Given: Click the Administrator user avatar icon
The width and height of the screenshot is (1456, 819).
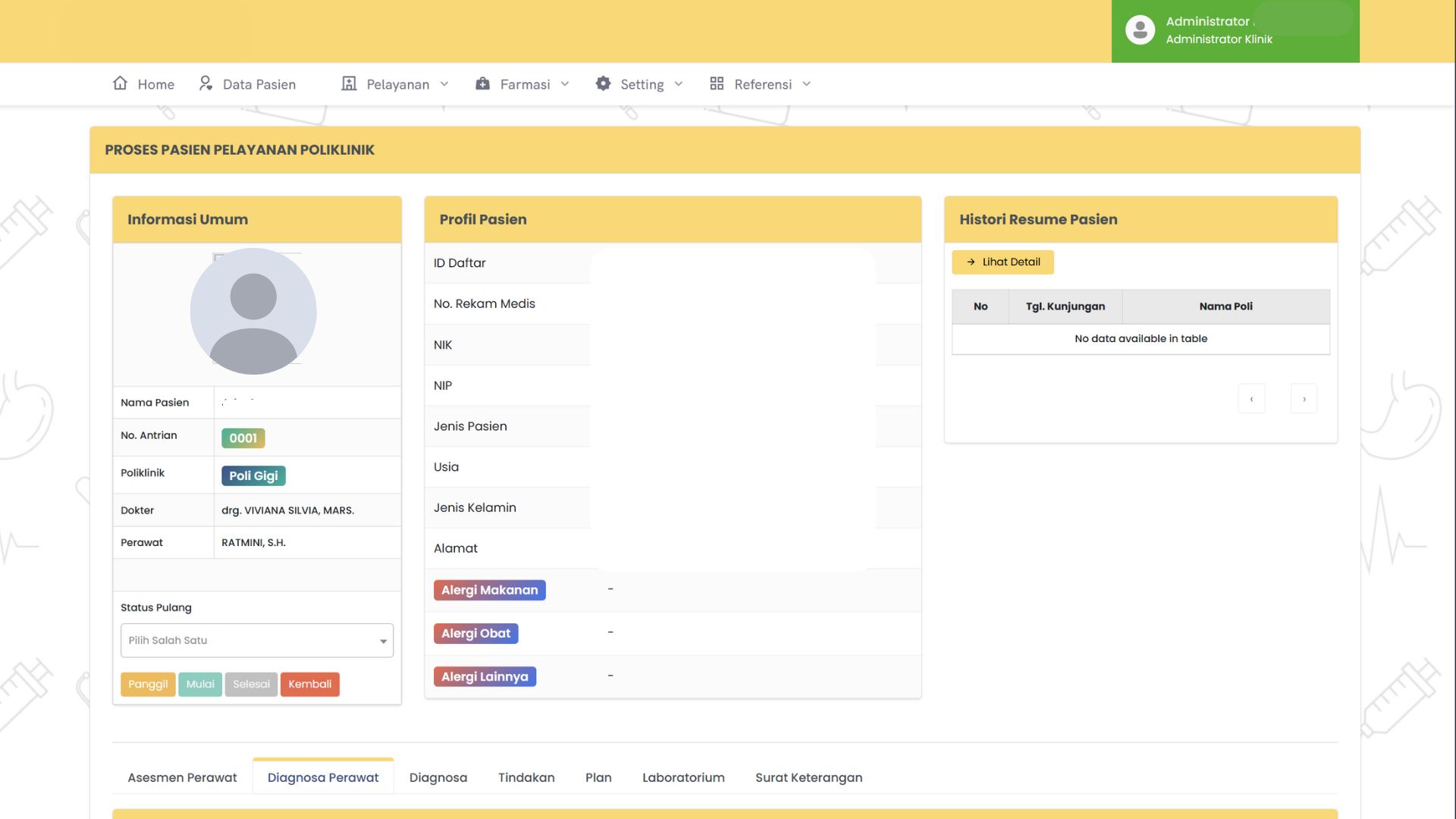Looking at the screenshot, I should coord(1140,30).
